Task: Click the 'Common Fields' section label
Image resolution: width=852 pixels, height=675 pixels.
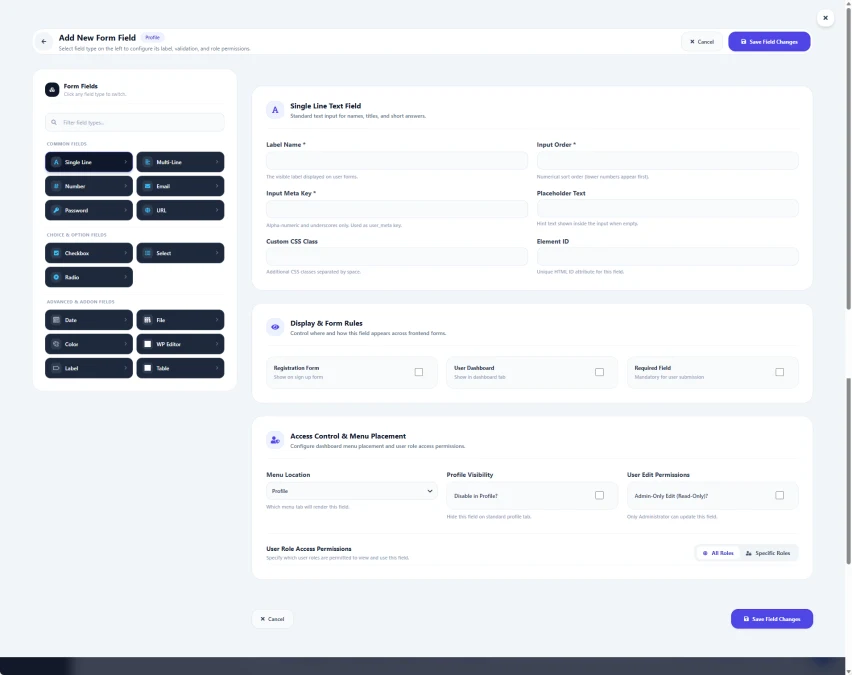Action: coord(67,144)
